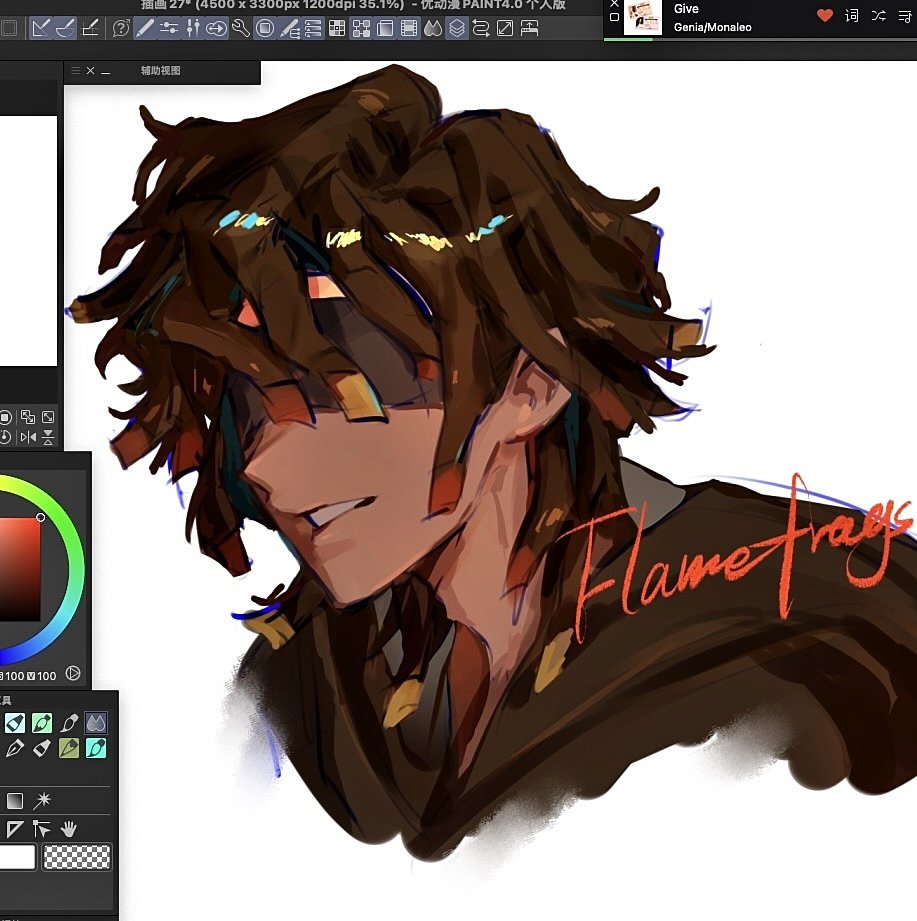Show the layer property list icon

click(313, 28)
